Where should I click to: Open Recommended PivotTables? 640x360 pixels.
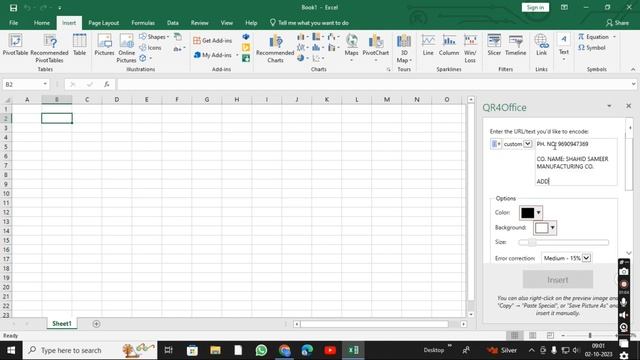click(49, 48)
